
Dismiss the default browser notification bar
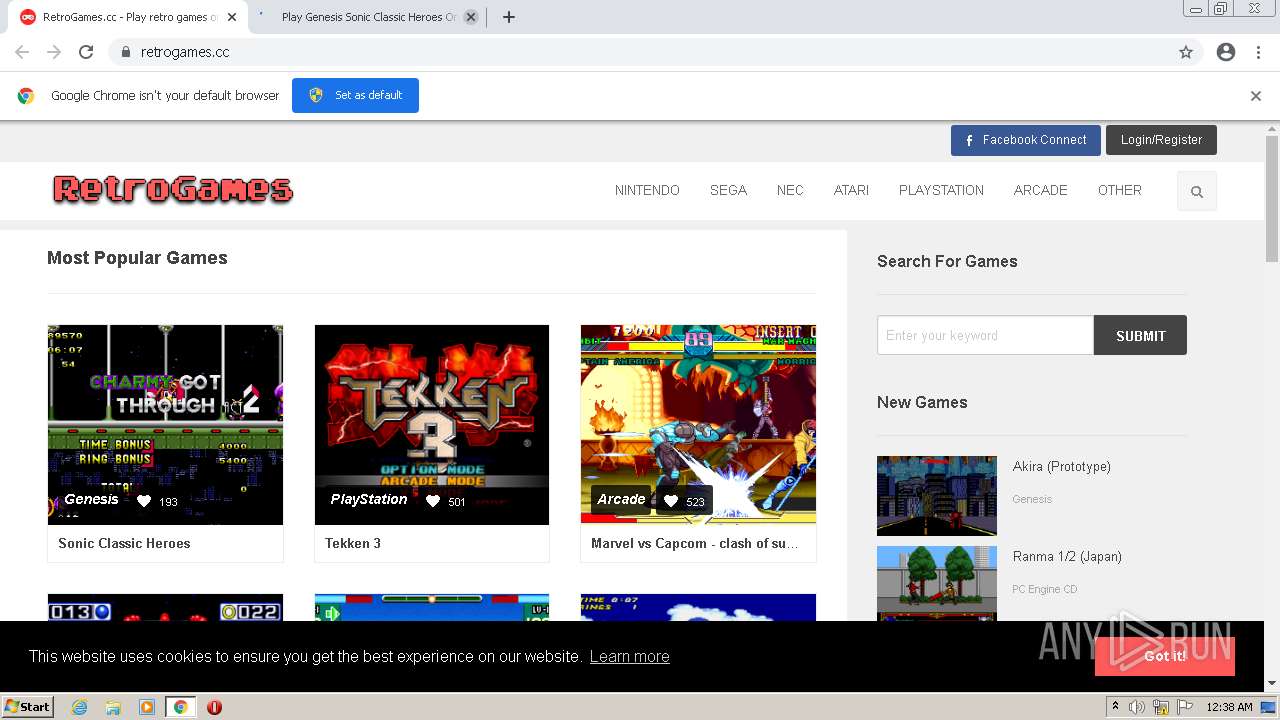(1256, 96)
